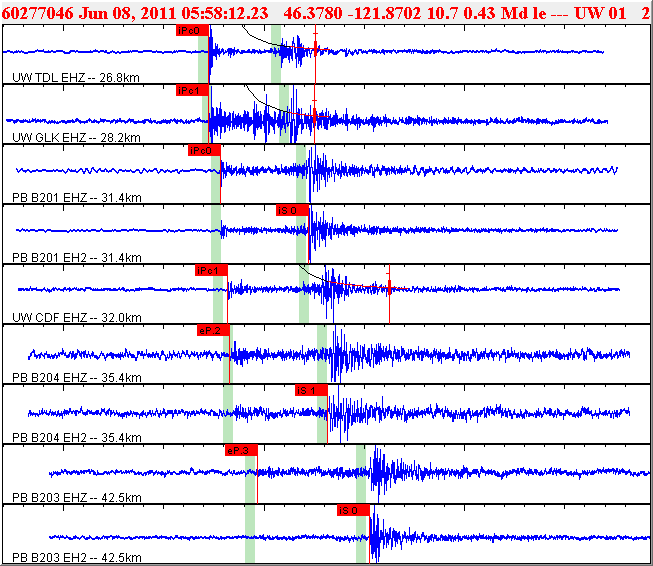Click the origin time '05:58:12.23' in header
Image resolution: width=653 pixels, height=566 pixels.
[225, 13]
